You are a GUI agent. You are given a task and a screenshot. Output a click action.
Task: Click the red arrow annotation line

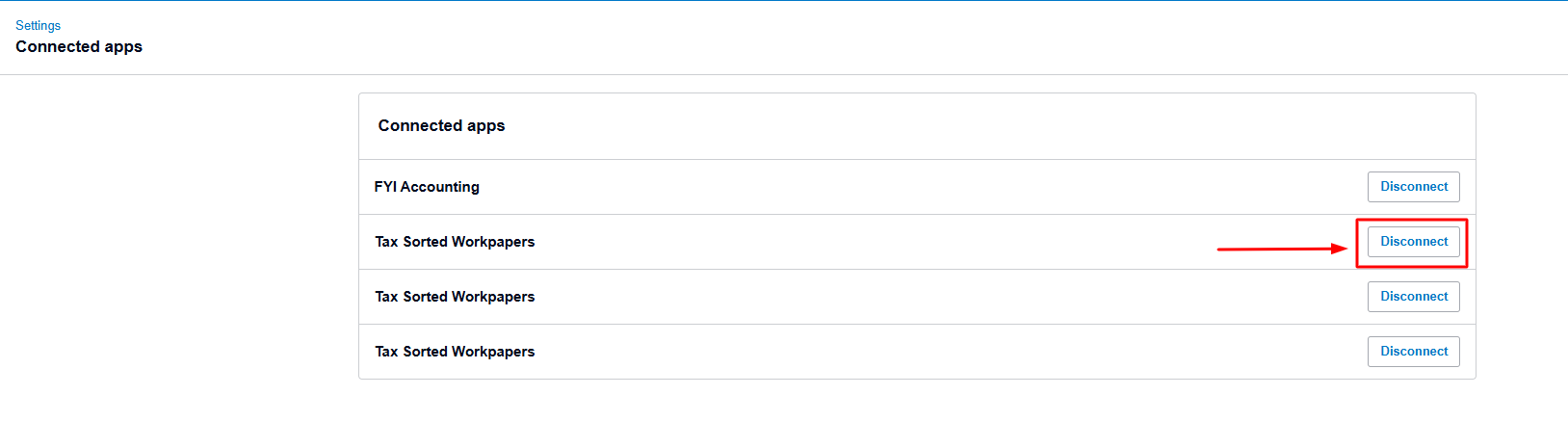point(1271,250)
